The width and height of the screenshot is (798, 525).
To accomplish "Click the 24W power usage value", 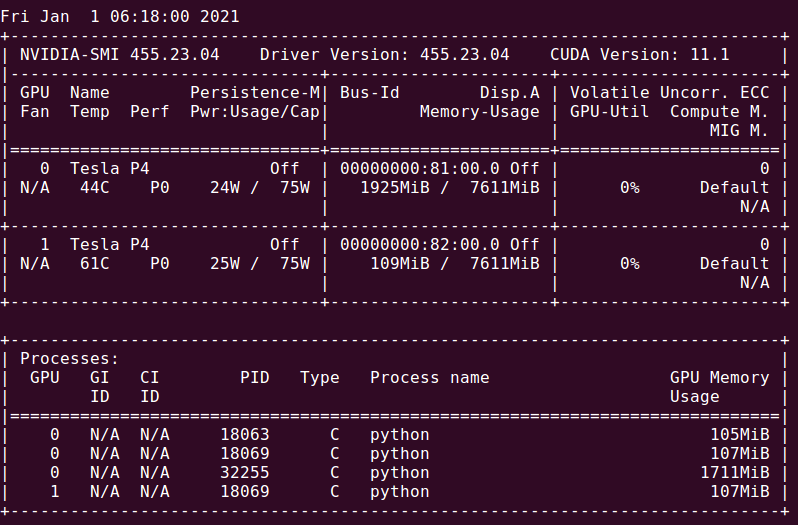I will pos(225,188).
